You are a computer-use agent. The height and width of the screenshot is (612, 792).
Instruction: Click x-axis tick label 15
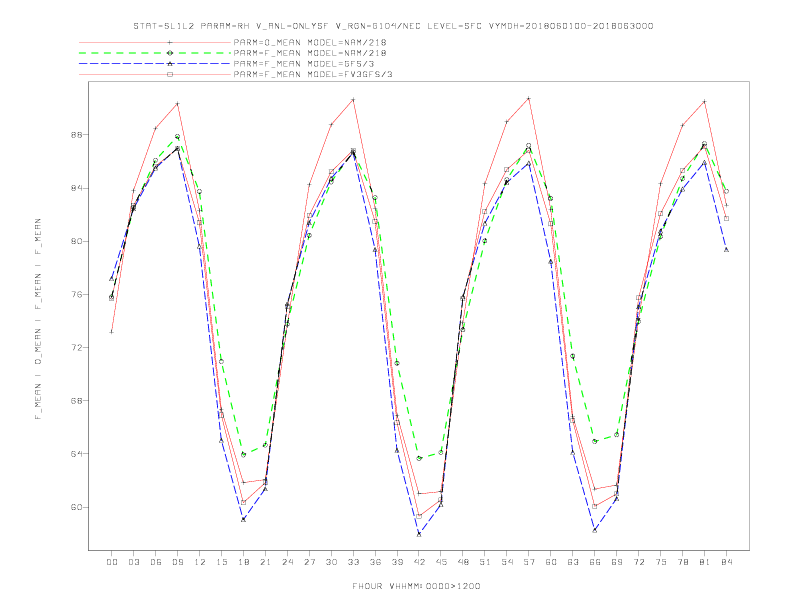pos(221,562)
